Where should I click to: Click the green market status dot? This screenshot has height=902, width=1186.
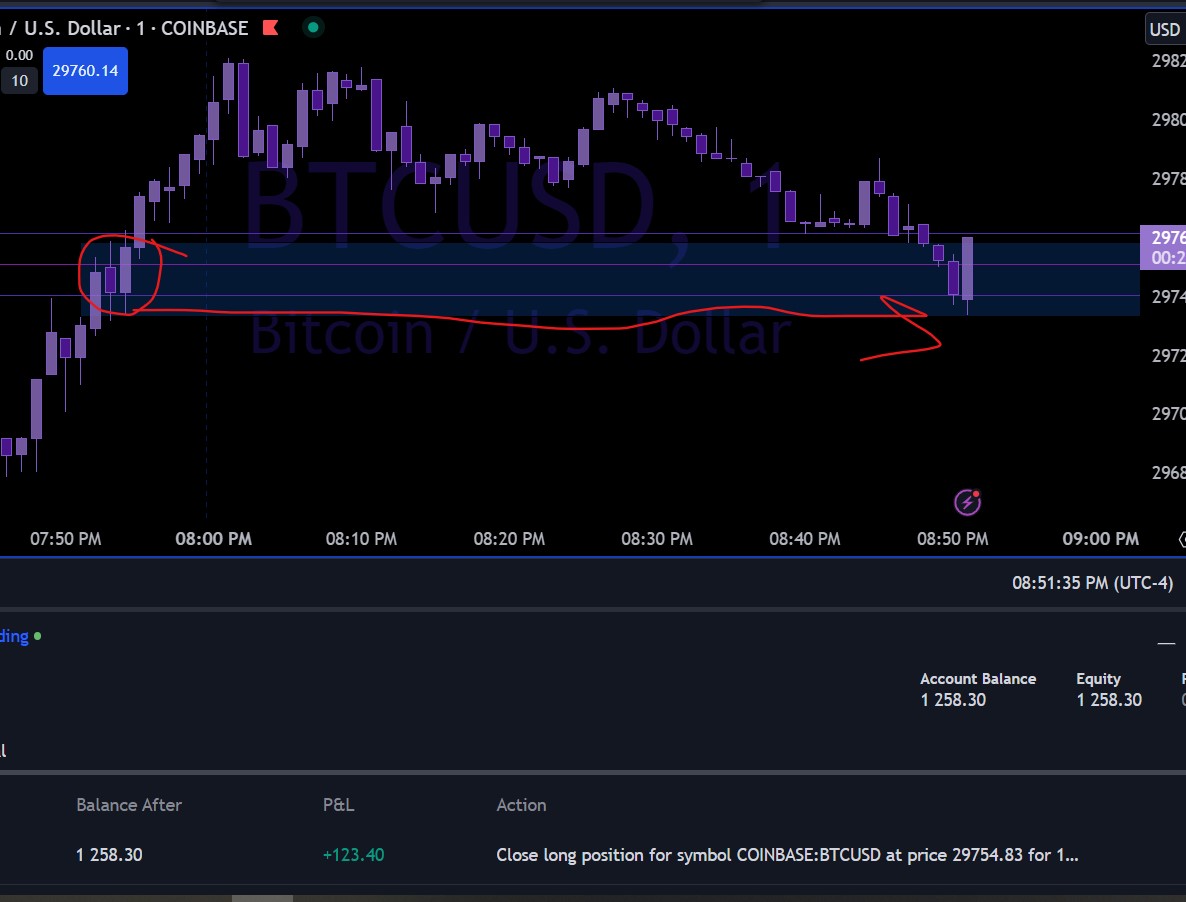(313, 28)
